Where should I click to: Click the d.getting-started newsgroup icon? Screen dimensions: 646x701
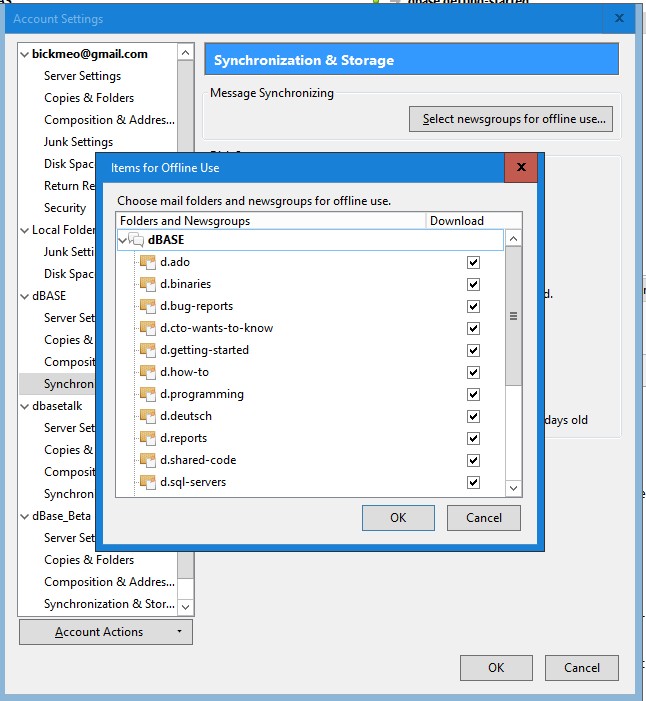[x=148, y=350]
